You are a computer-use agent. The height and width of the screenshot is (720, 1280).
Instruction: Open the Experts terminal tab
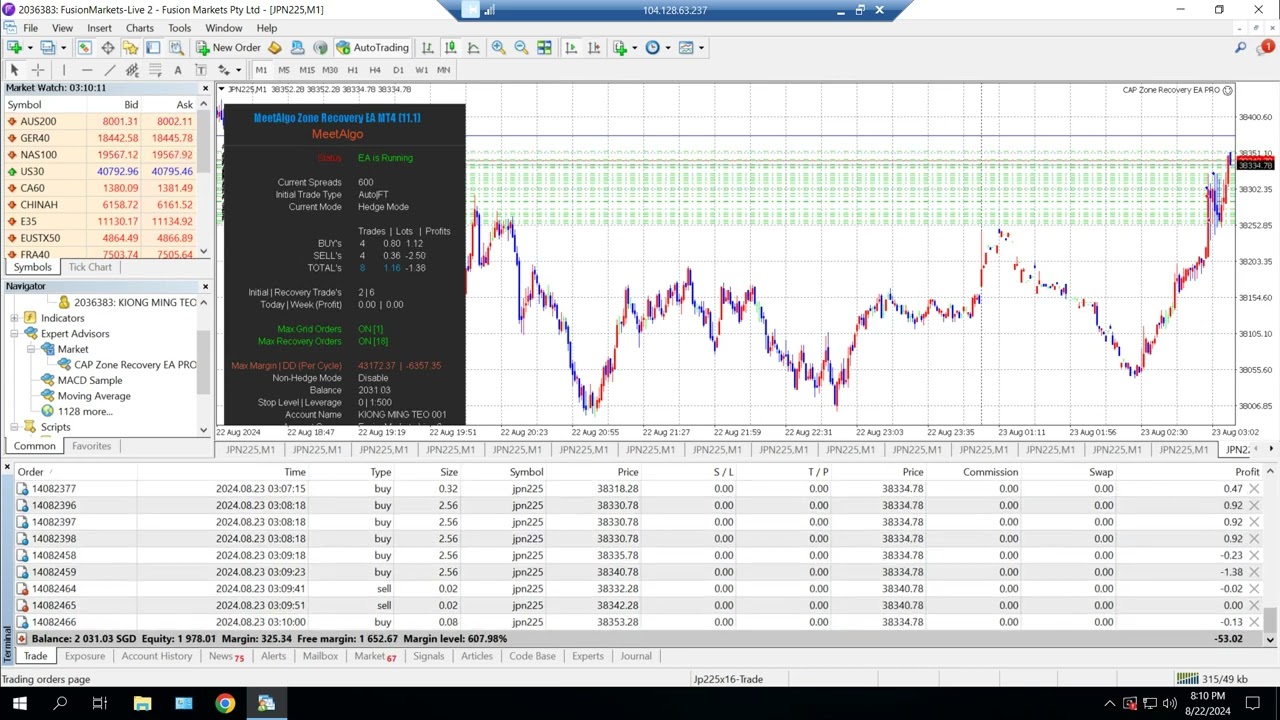pos(587,656)
